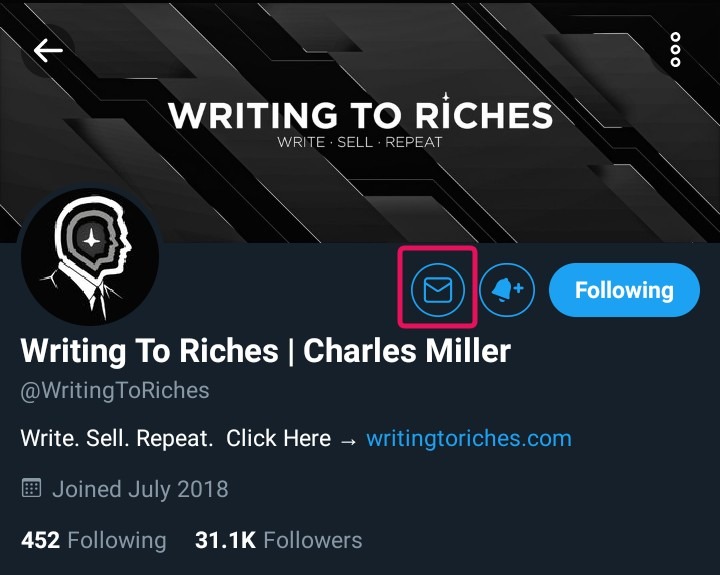Screen dimensions: 720x575
Task: Click the sparkle star inside avatar head
Action: coord(90,240)
